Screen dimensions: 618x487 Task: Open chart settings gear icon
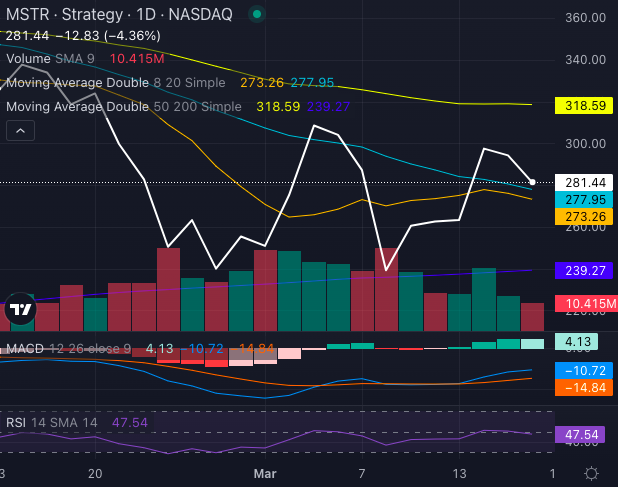591,473
